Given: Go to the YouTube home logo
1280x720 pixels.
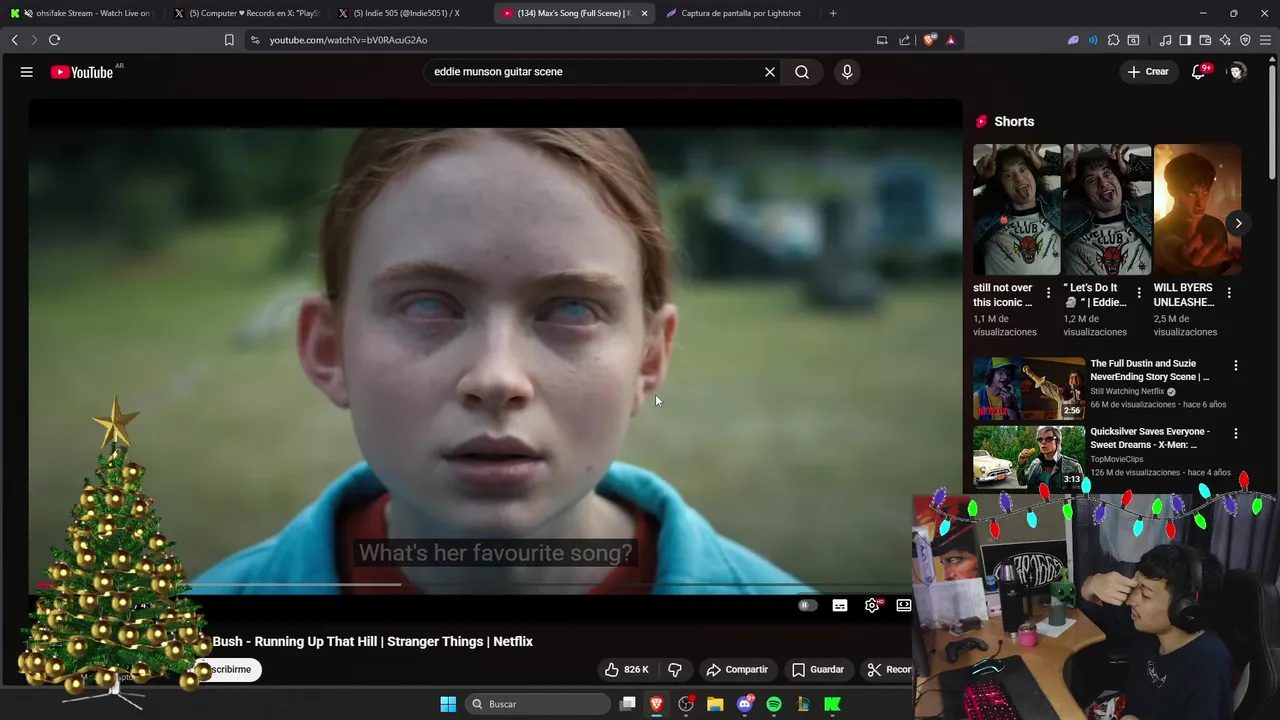Looking at the screenshot, I should (82, 72).
